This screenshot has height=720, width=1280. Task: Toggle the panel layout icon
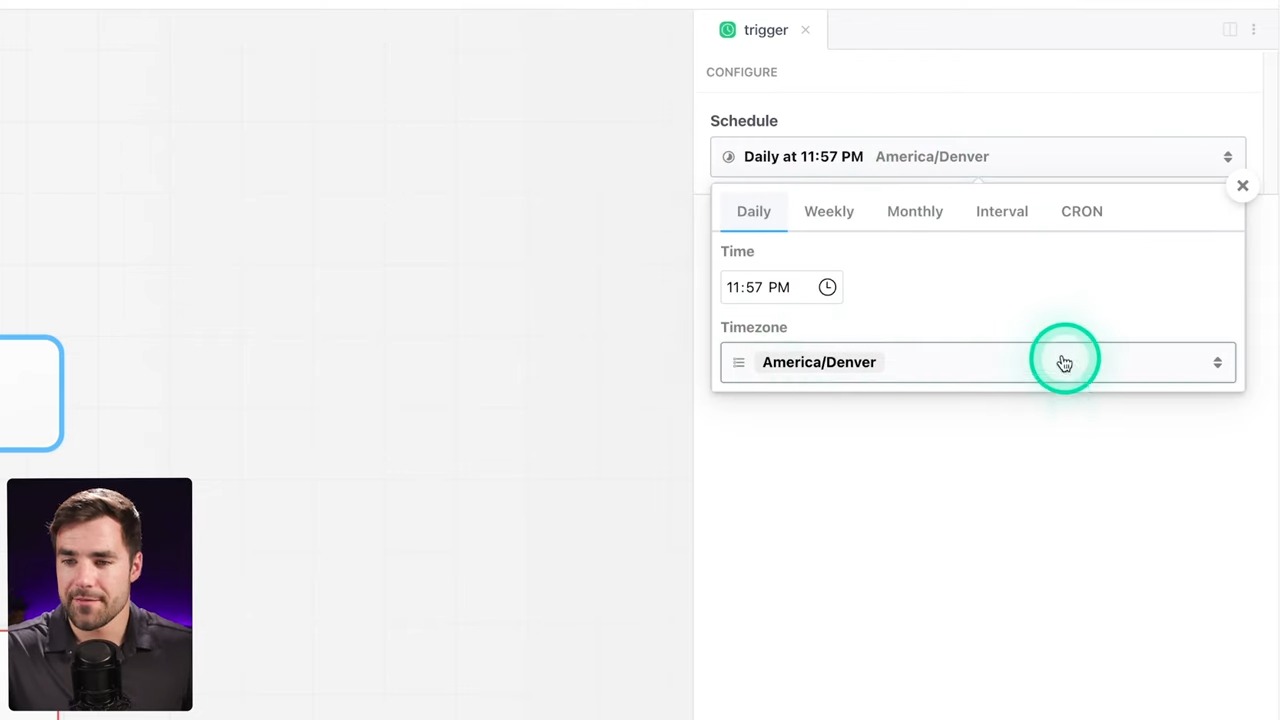(1230, 30)
